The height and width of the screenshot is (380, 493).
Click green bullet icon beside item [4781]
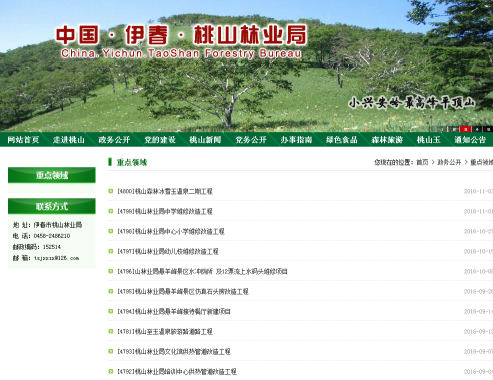111,331
